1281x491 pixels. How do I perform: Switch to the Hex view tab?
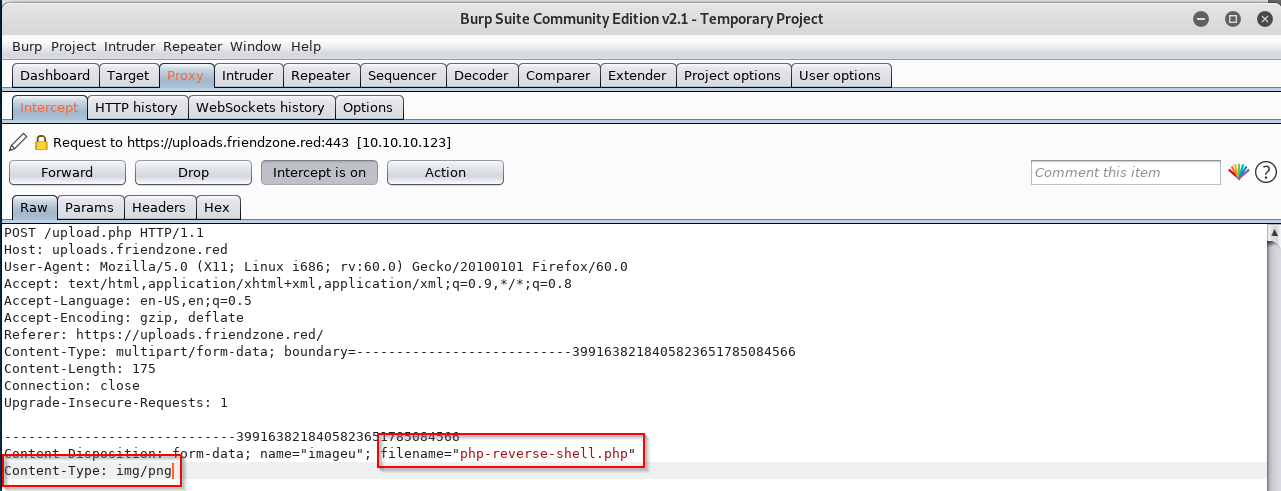point(217,207)
